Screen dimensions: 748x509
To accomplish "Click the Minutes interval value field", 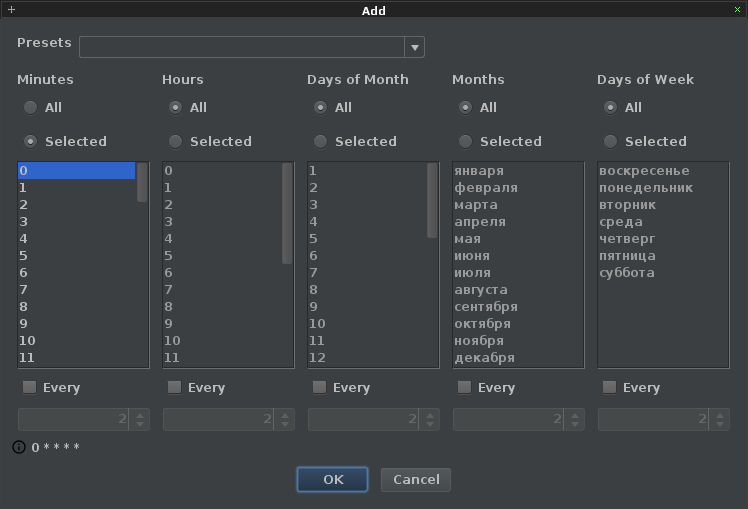I will 73,419.
